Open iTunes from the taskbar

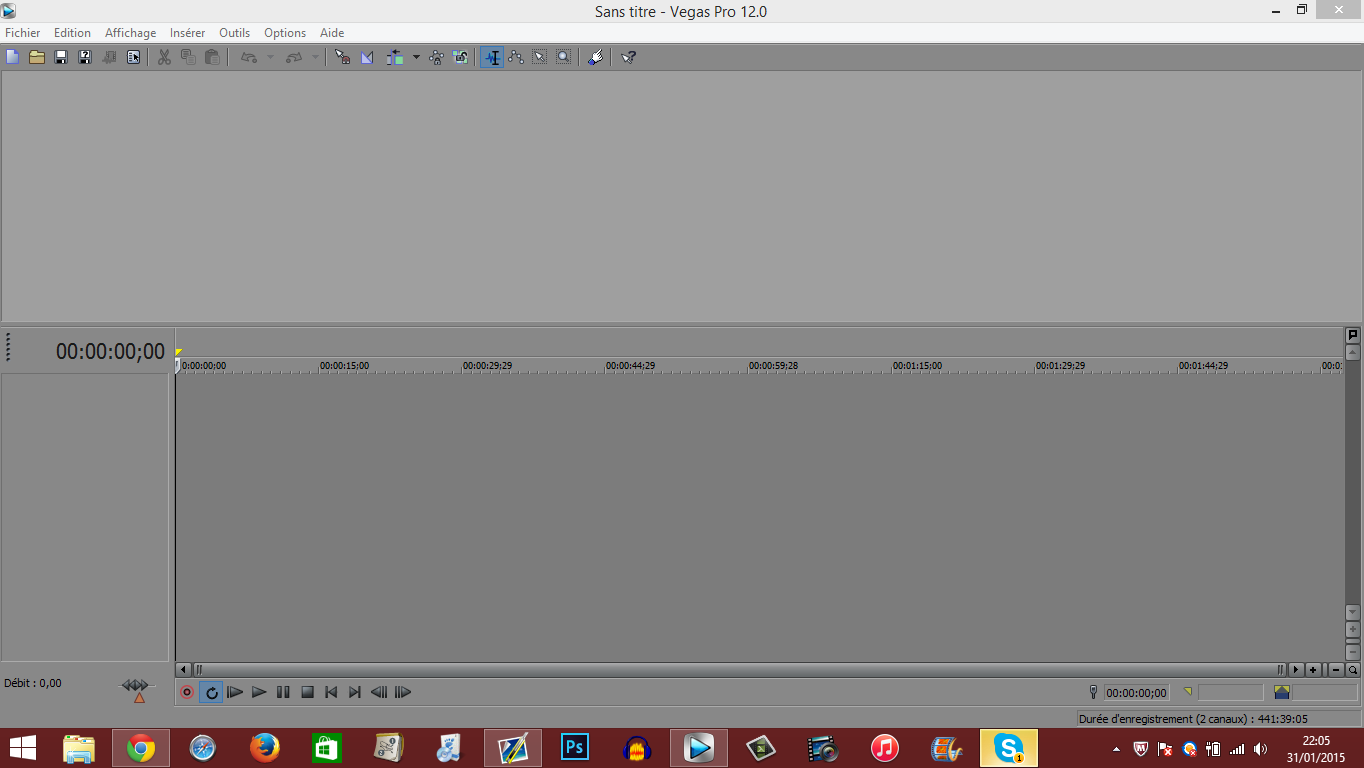click(885, 747)
